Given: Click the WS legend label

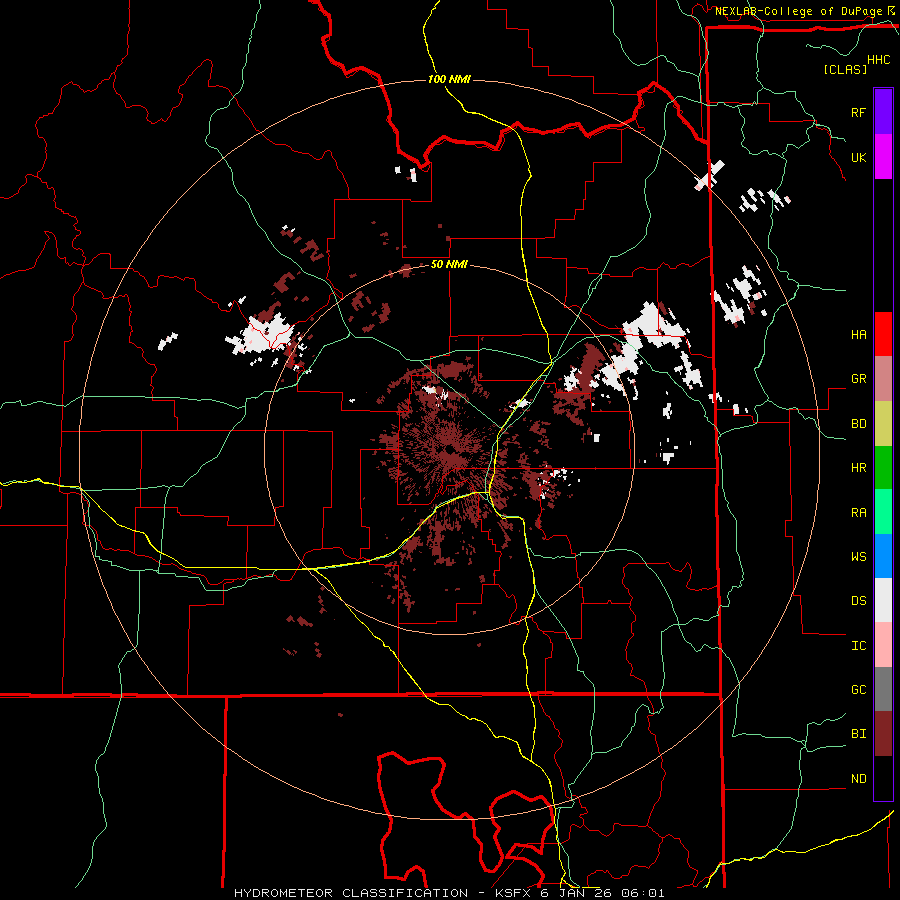Looking at the screenshot, I should (x=858, y=557).
